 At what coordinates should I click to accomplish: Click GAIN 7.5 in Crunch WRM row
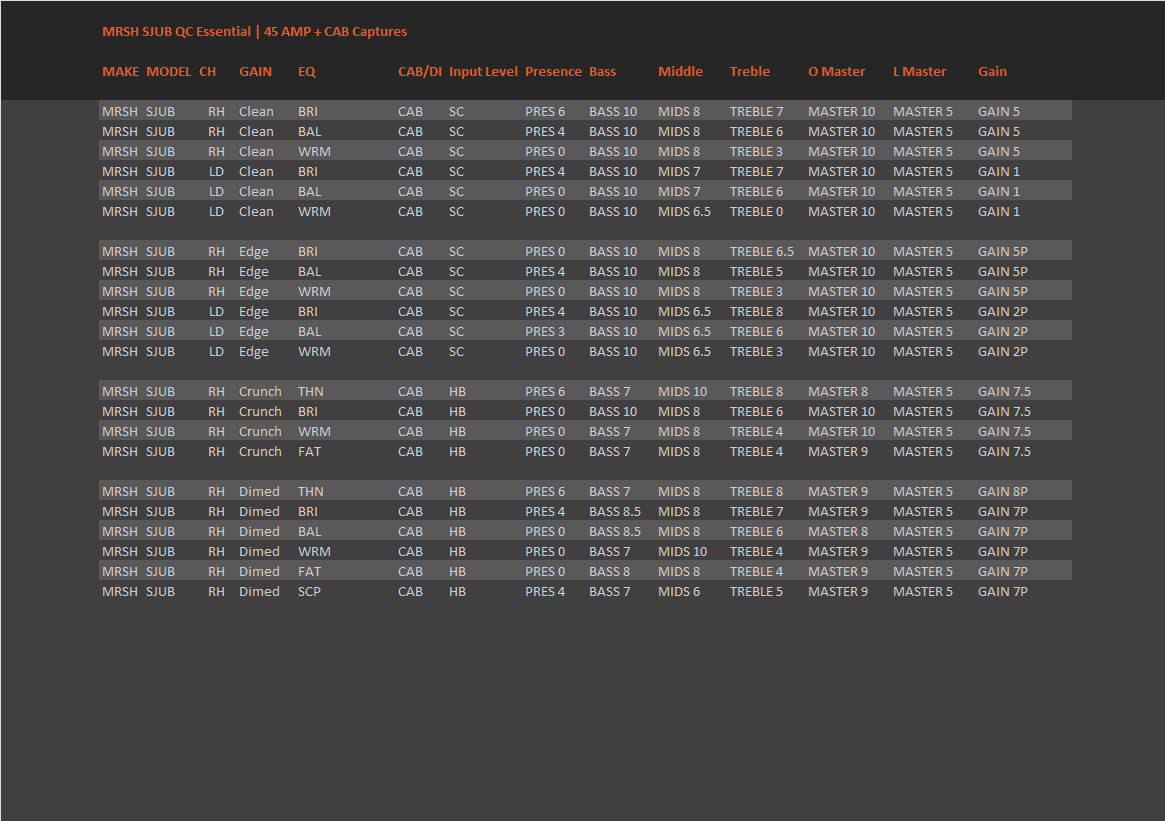click(x=1005, y=432)
